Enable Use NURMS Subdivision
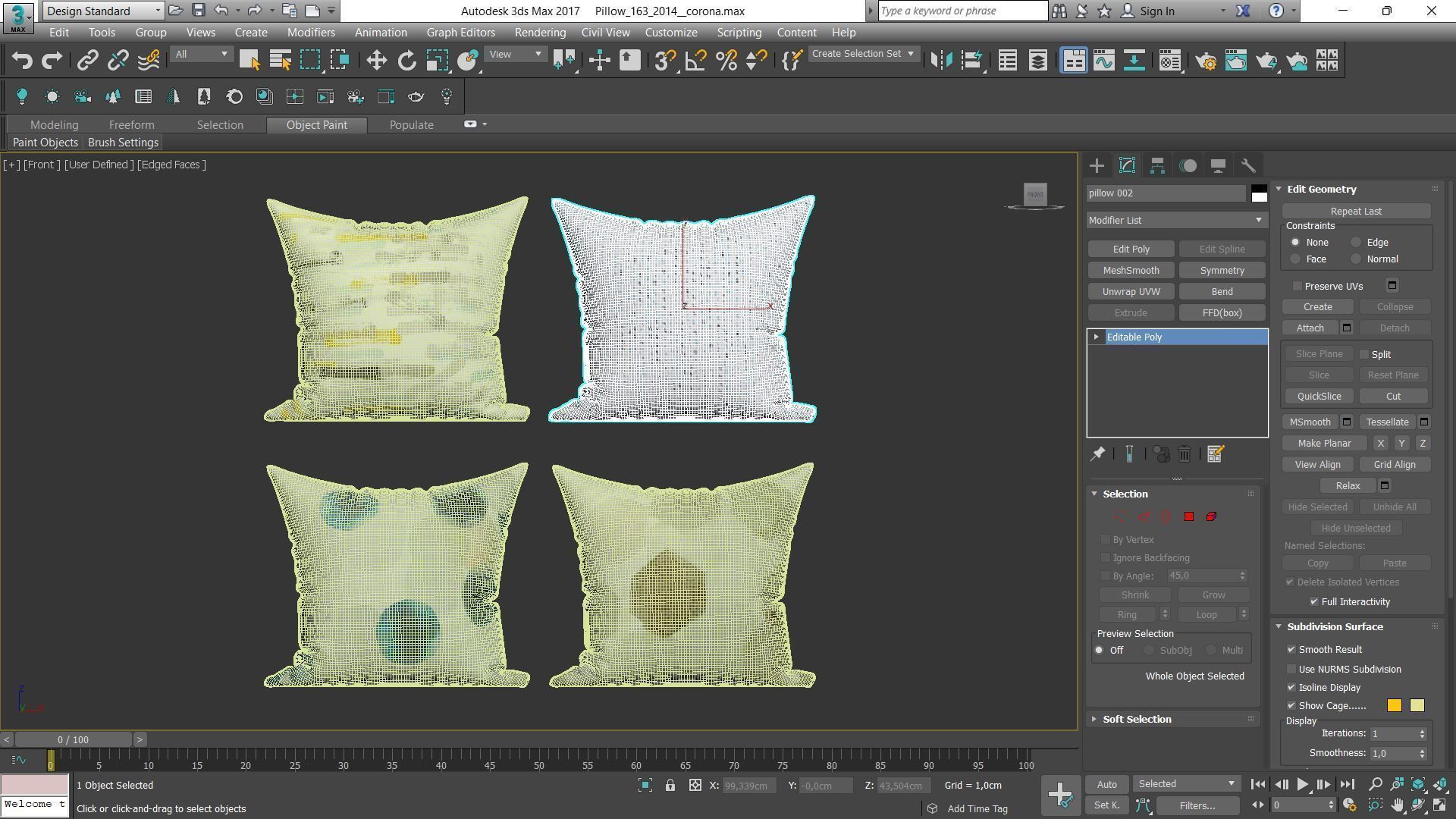Image resolution: width=1456 pixels, height=819 pixels. [x=1291, y=670]
